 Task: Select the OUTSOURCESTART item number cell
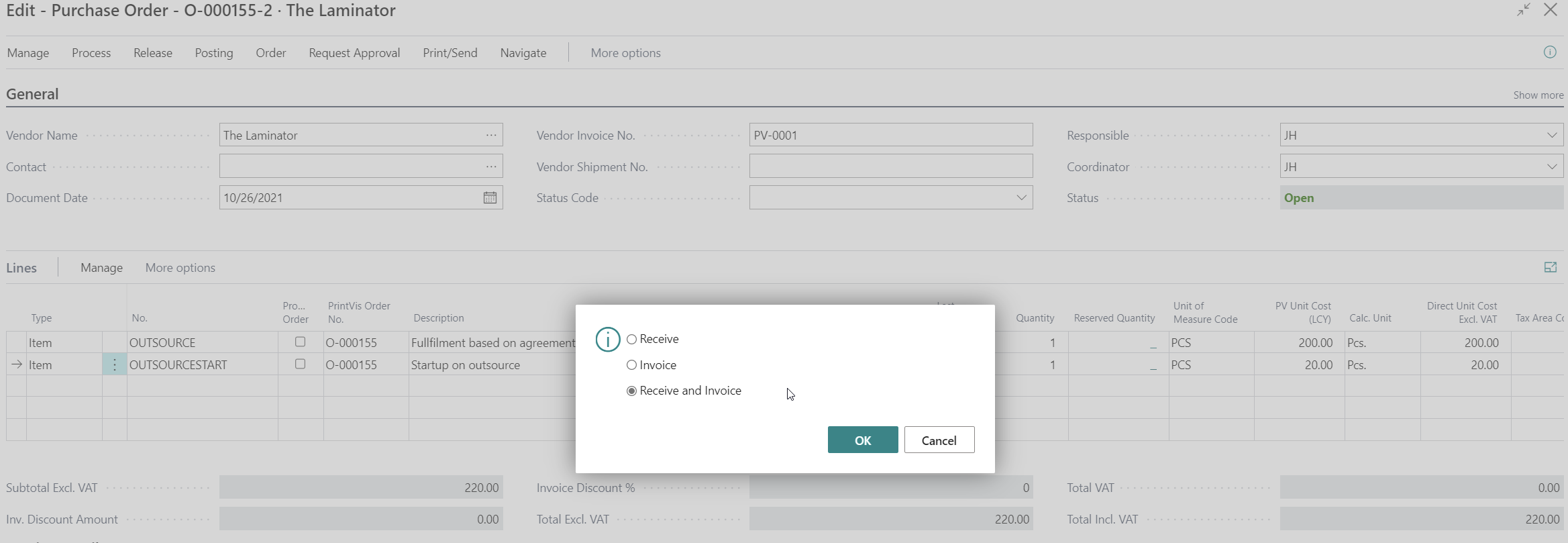tap(203, 364)
